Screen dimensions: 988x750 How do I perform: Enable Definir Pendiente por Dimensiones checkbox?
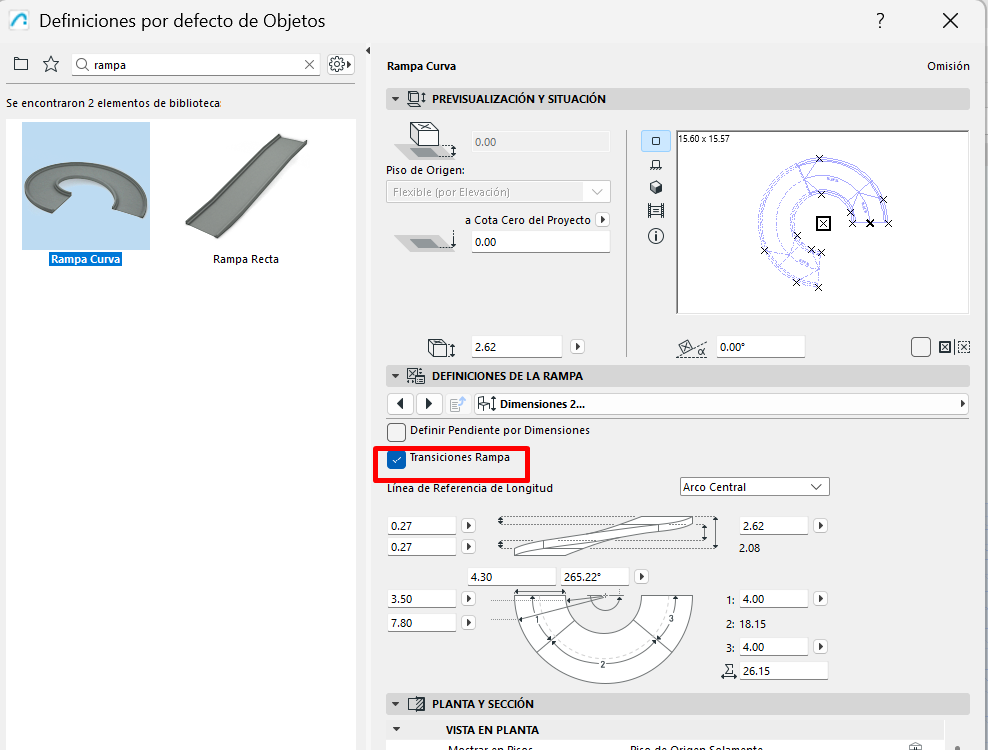397,432
